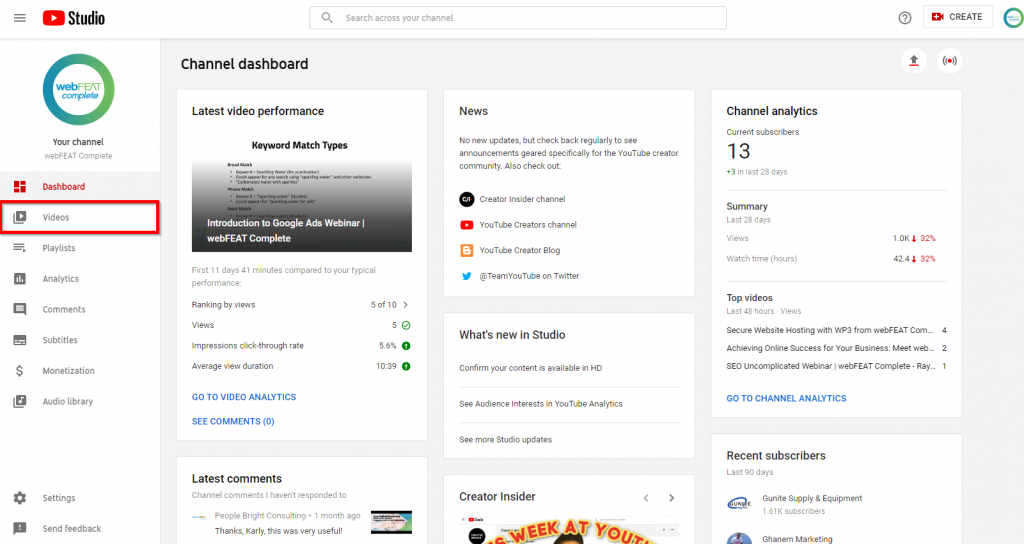
Task: Open Send feedback in the sidebar
Action: 80,528
